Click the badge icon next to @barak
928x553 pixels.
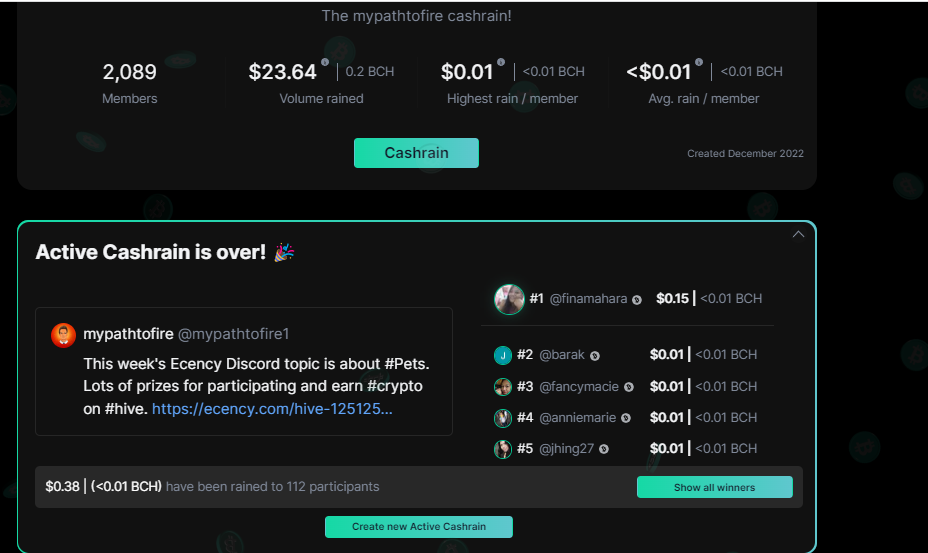(x=595, y=356)
